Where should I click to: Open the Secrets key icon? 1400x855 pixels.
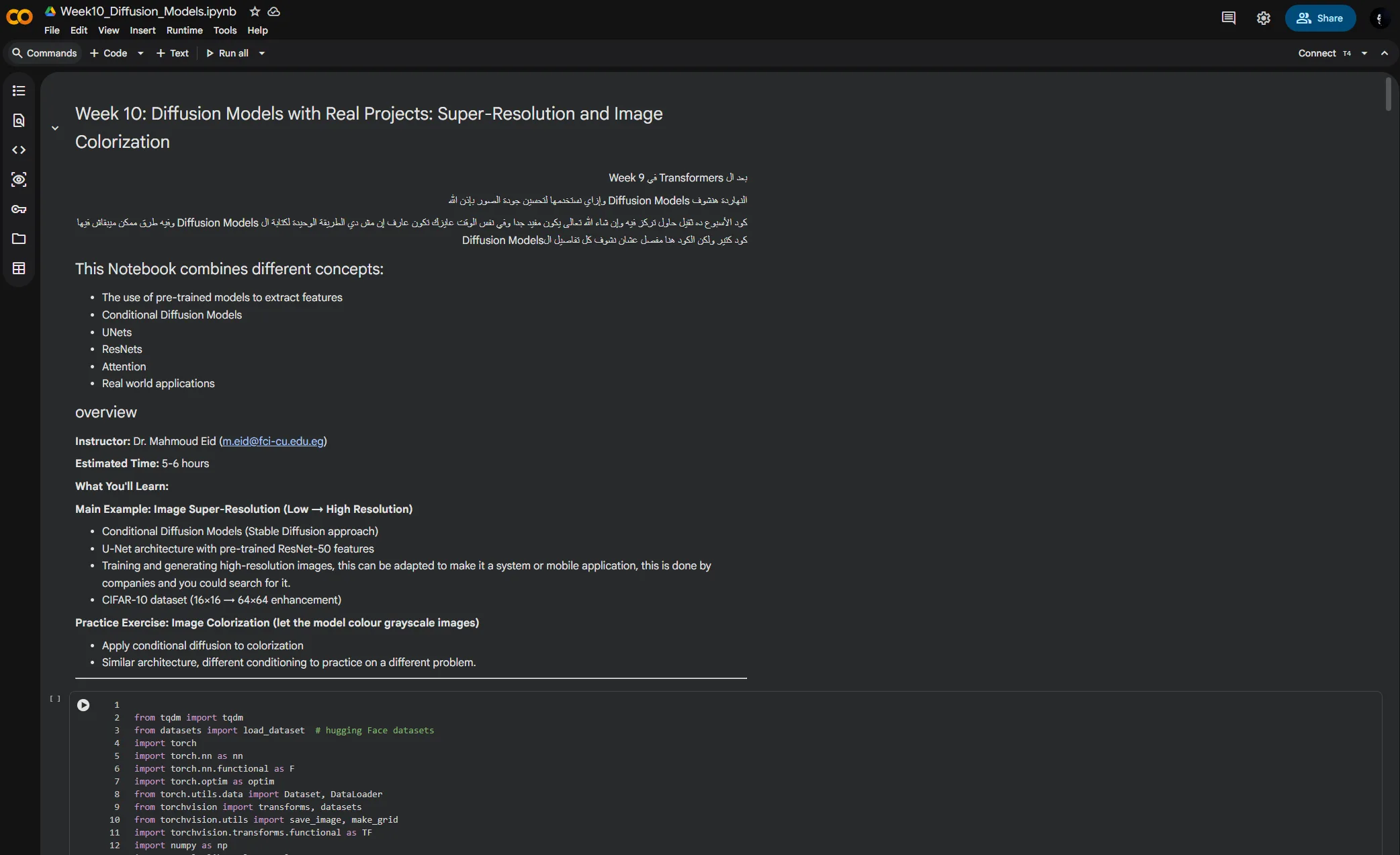(x=19, y=209)
